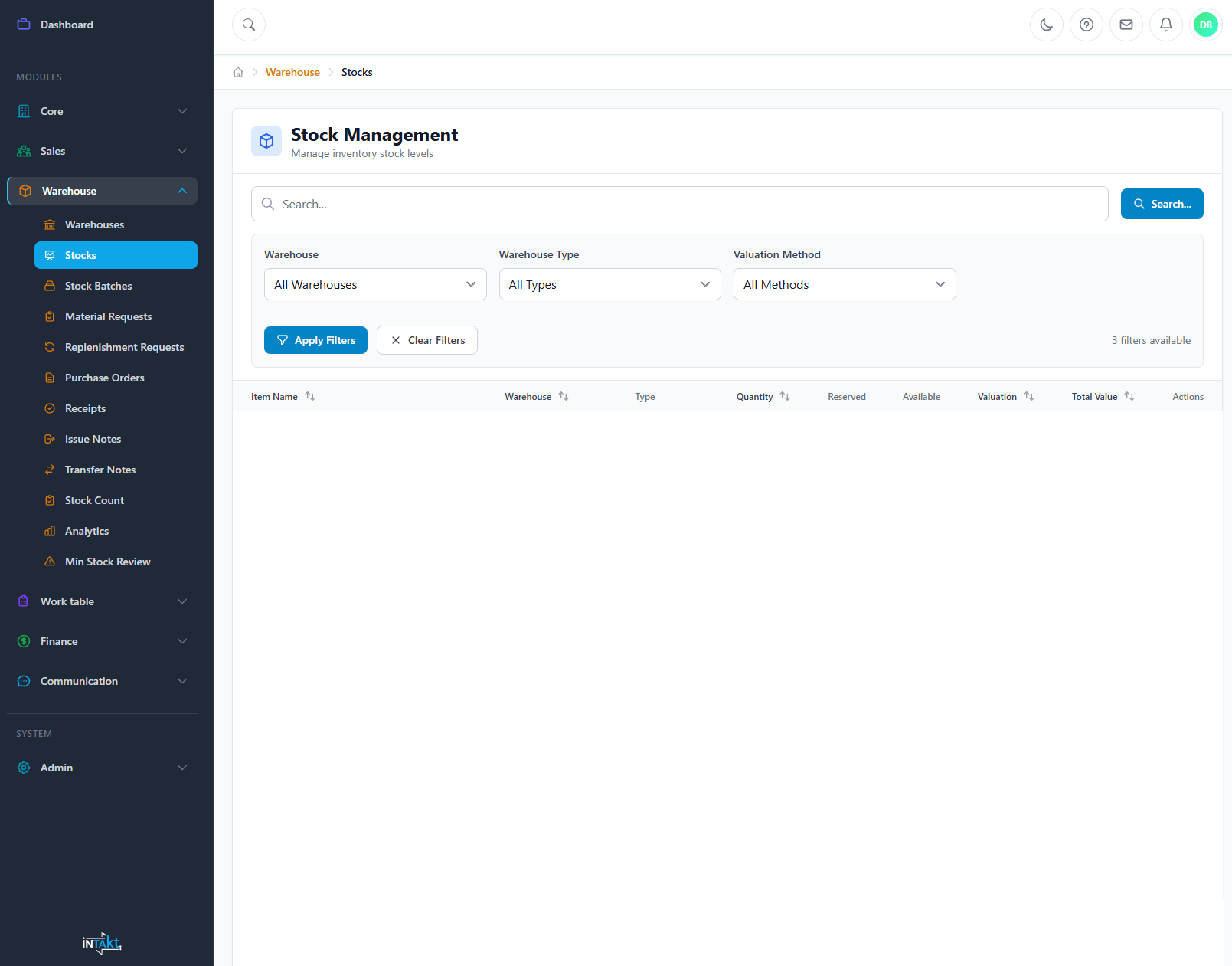
Task: Open notifications from the bell icon
Action: tap(1165, 24)
